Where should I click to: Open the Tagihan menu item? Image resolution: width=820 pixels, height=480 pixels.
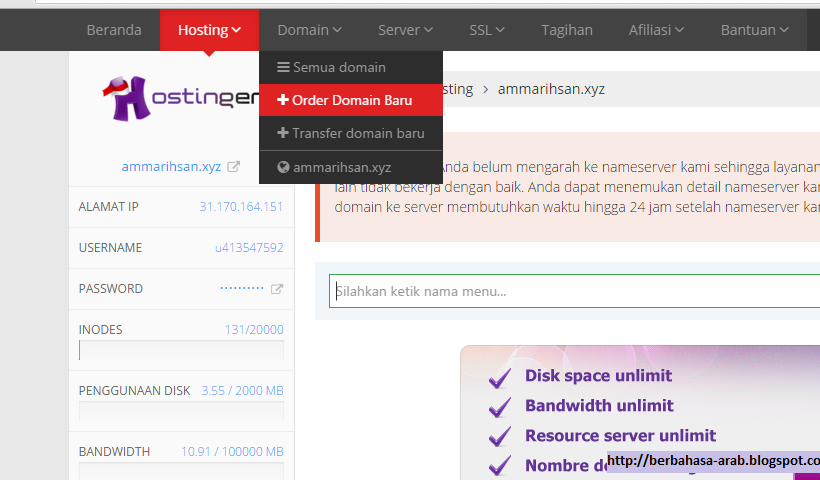[567, 30]
